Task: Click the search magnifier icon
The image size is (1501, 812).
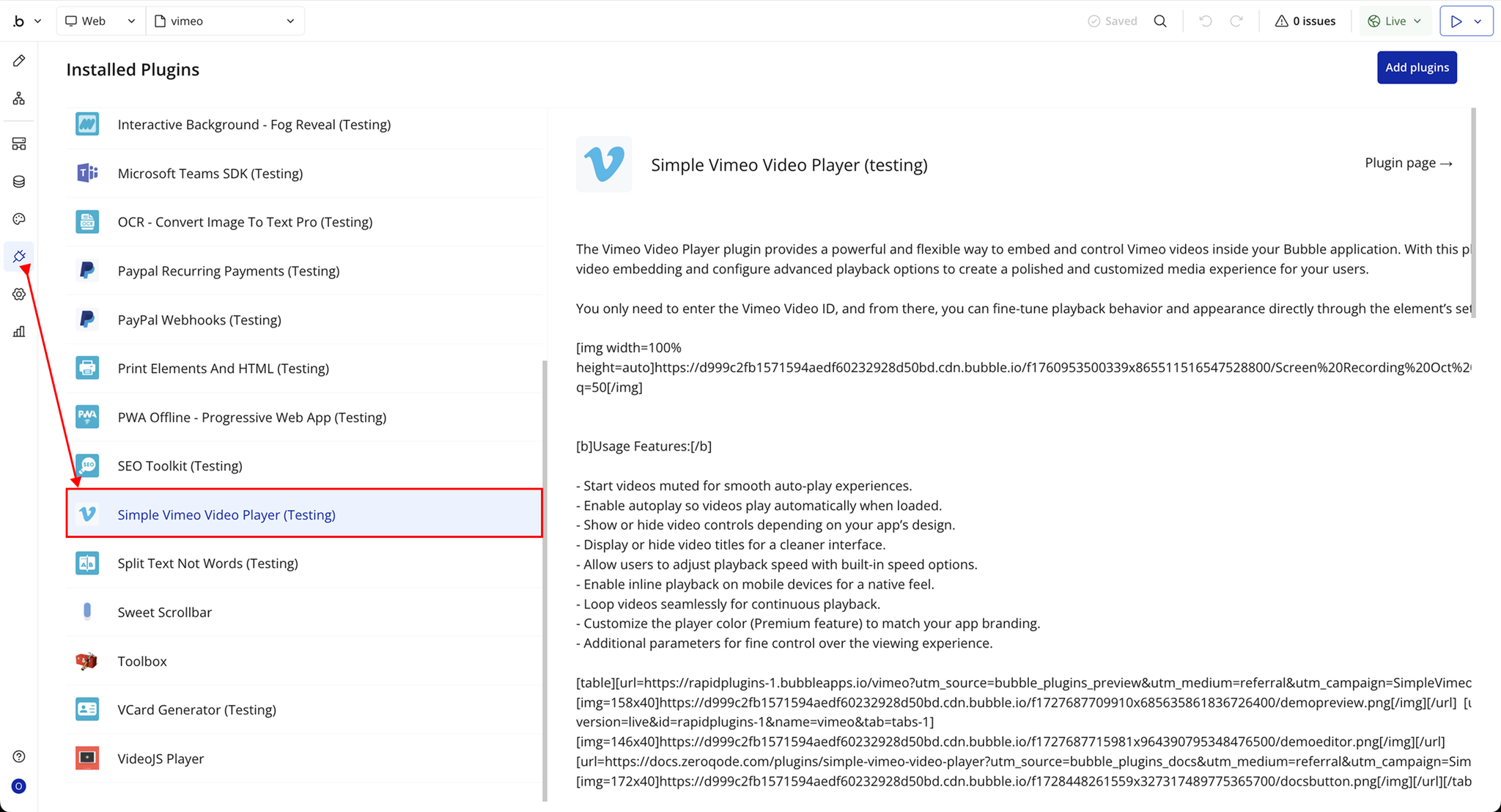Action: tap(1160, 21)
